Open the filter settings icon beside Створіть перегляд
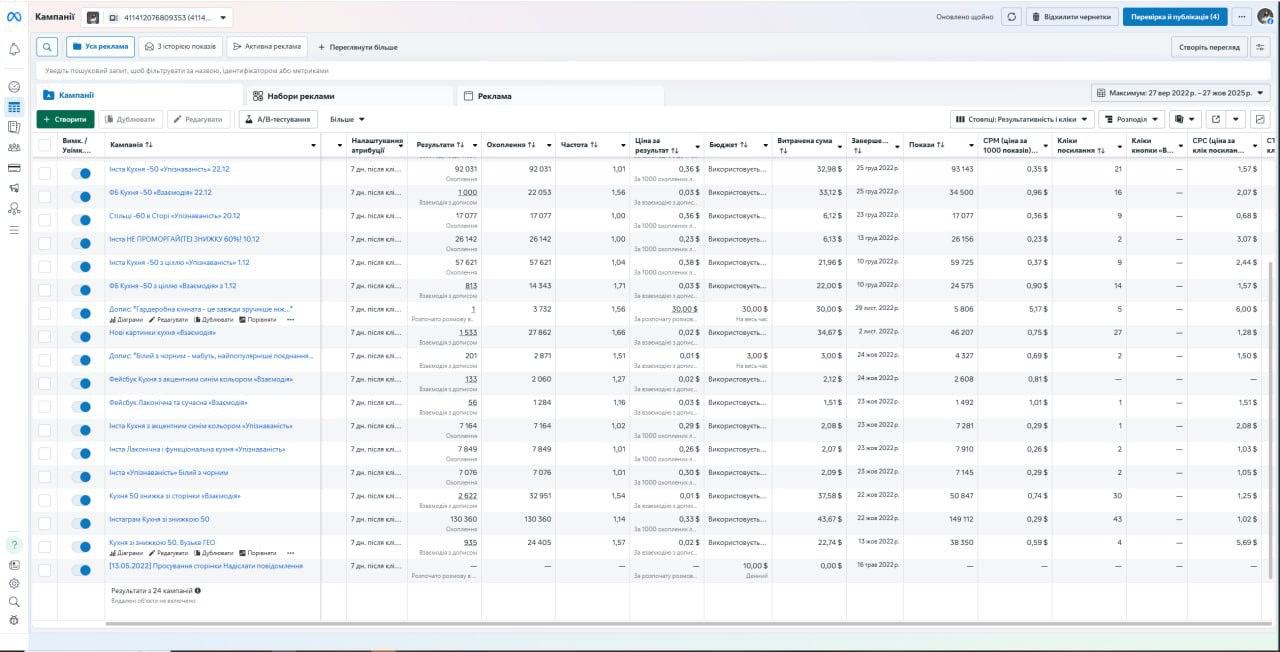This screenshot has width=1280, height=652. [x=1261, y=46]
